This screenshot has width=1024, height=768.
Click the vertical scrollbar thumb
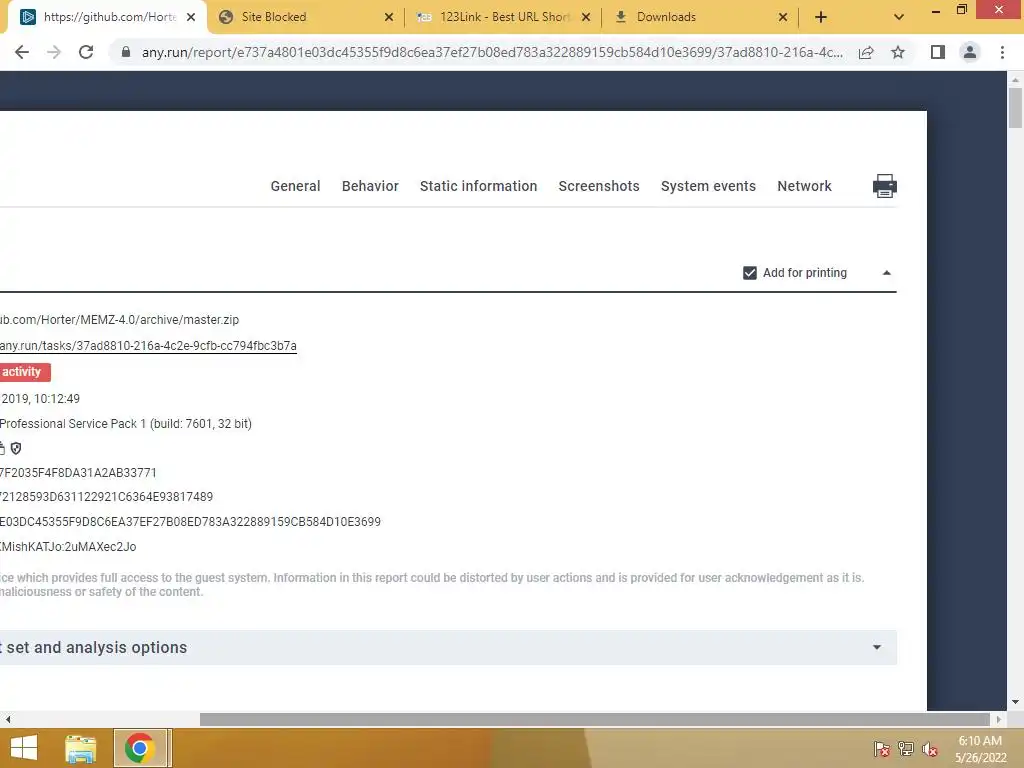pos(1015,108)
